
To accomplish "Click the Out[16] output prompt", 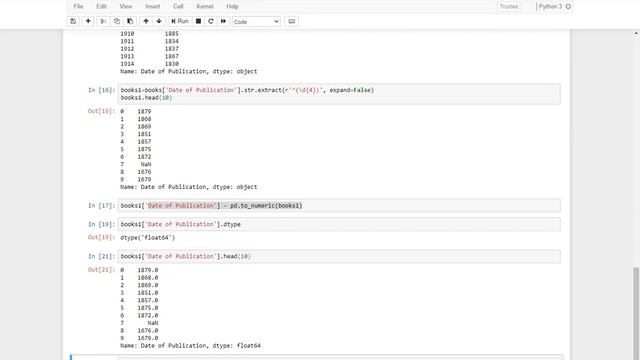I will [x=101, y=111].
